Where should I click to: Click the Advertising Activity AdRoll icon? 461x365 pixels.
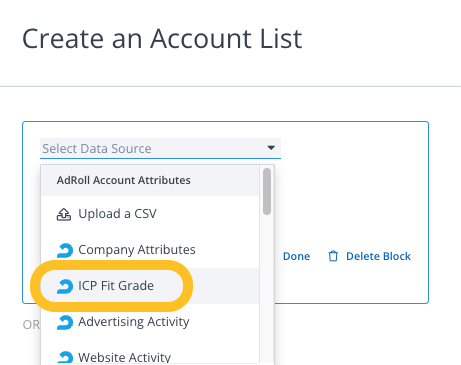[x=65, y=322]
